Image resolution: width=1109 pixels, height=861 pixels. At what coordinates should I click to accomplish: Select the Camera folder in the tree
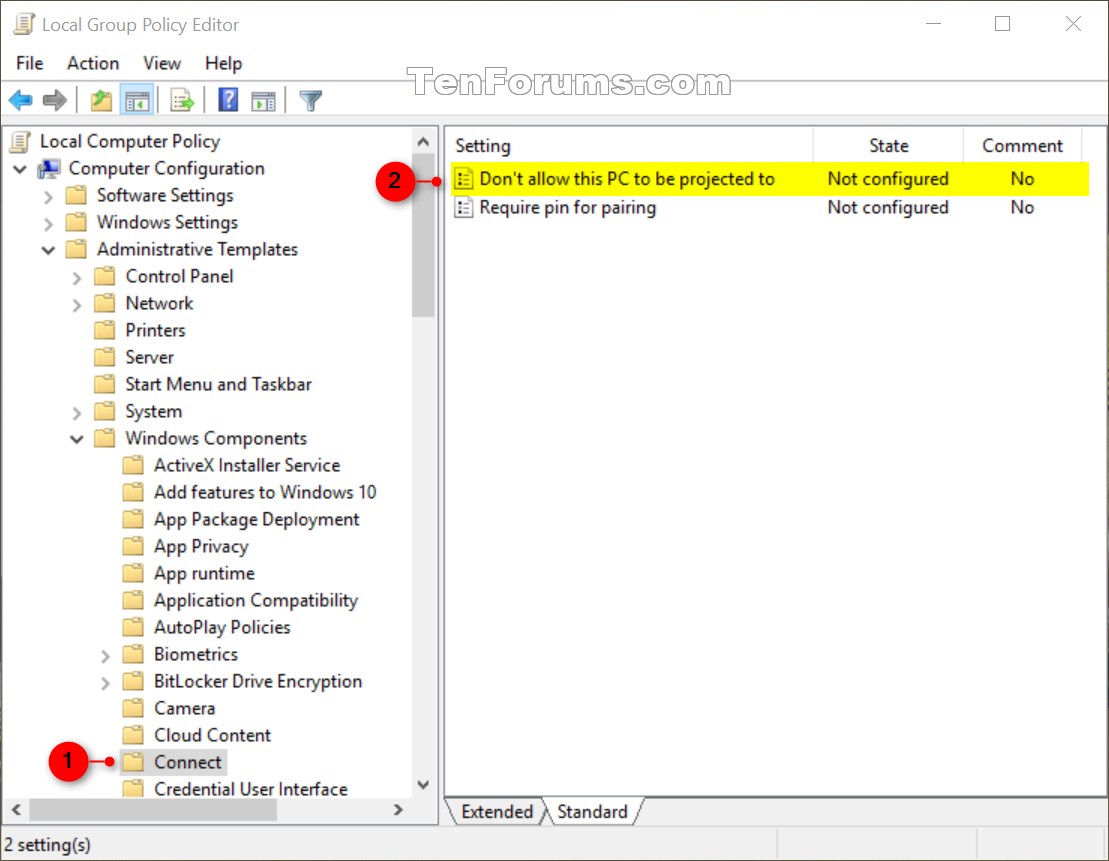pyautogui.click(x=184, y=707)
